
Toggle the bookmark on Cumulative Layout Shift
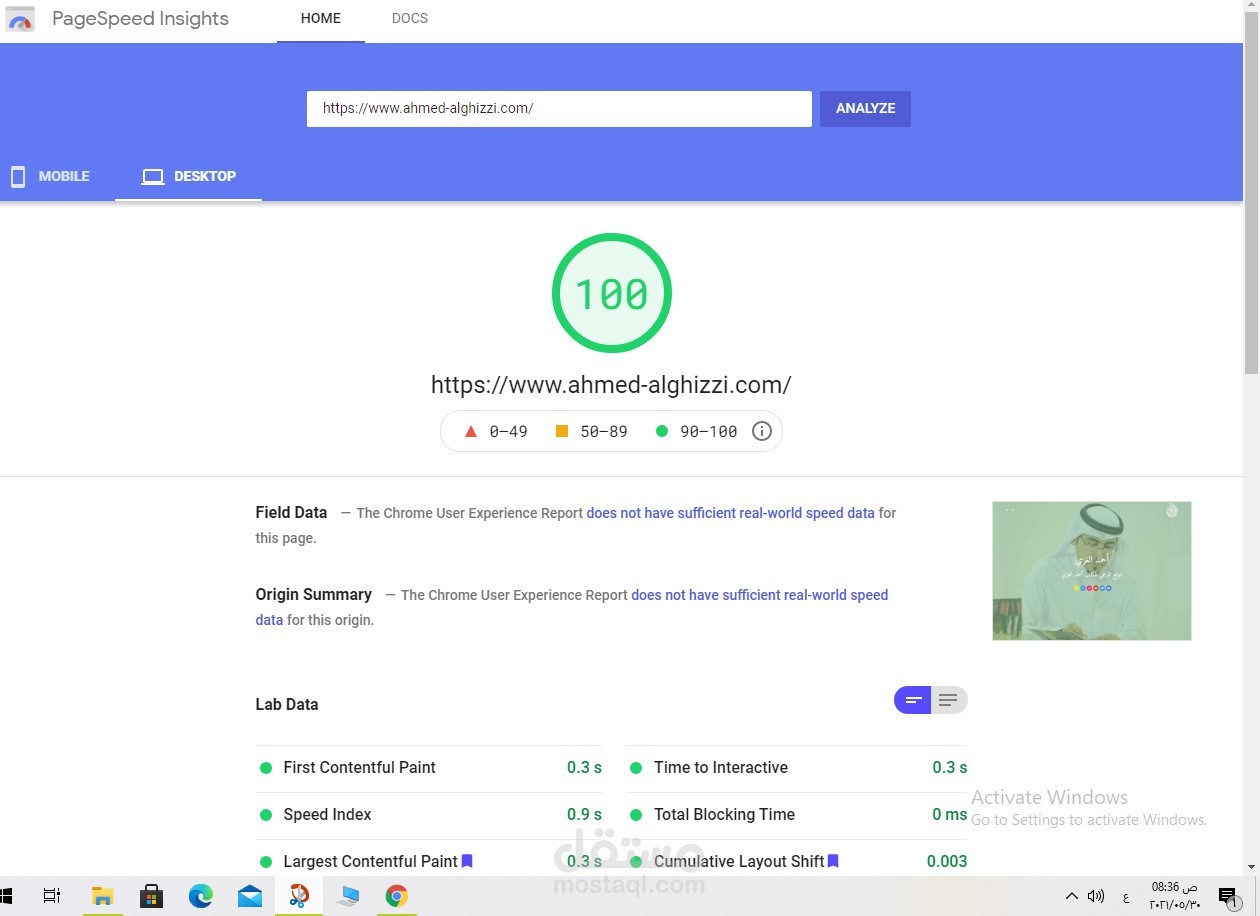(833, 861)
